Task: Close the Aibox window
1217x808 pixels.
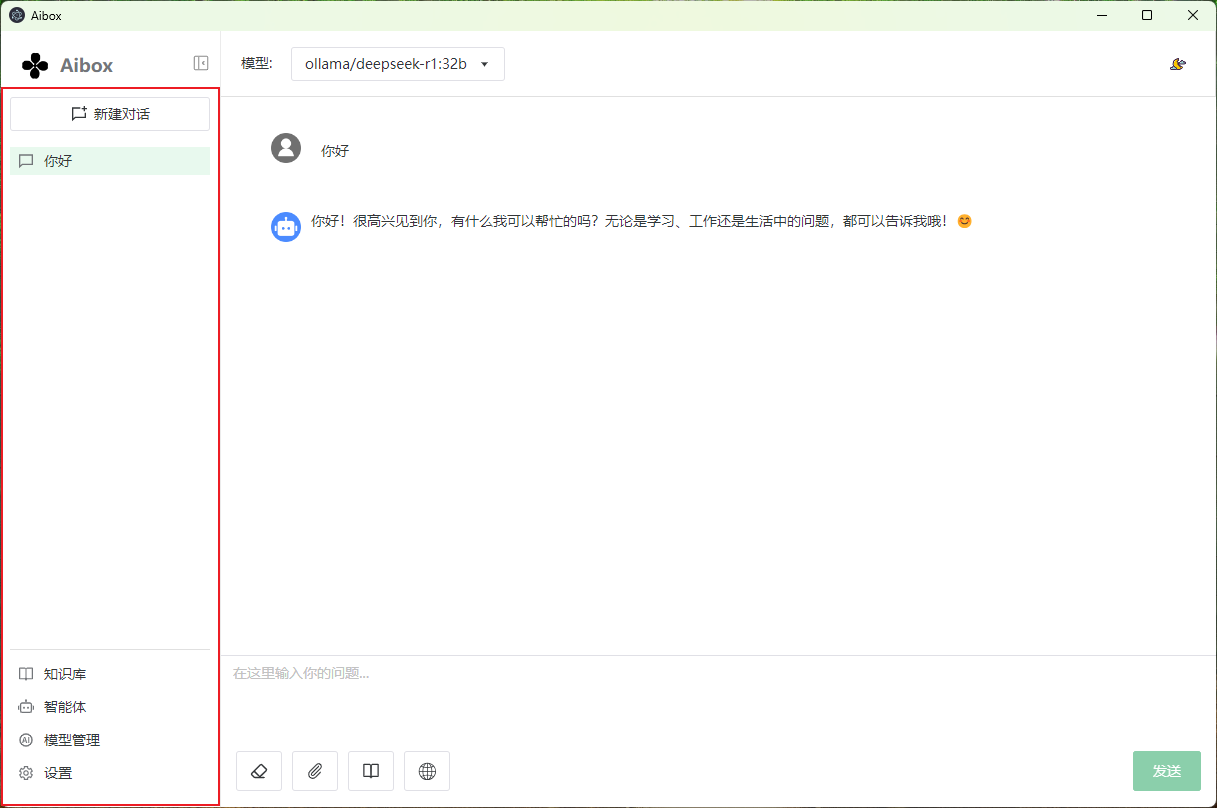Action: [1193, 15]
